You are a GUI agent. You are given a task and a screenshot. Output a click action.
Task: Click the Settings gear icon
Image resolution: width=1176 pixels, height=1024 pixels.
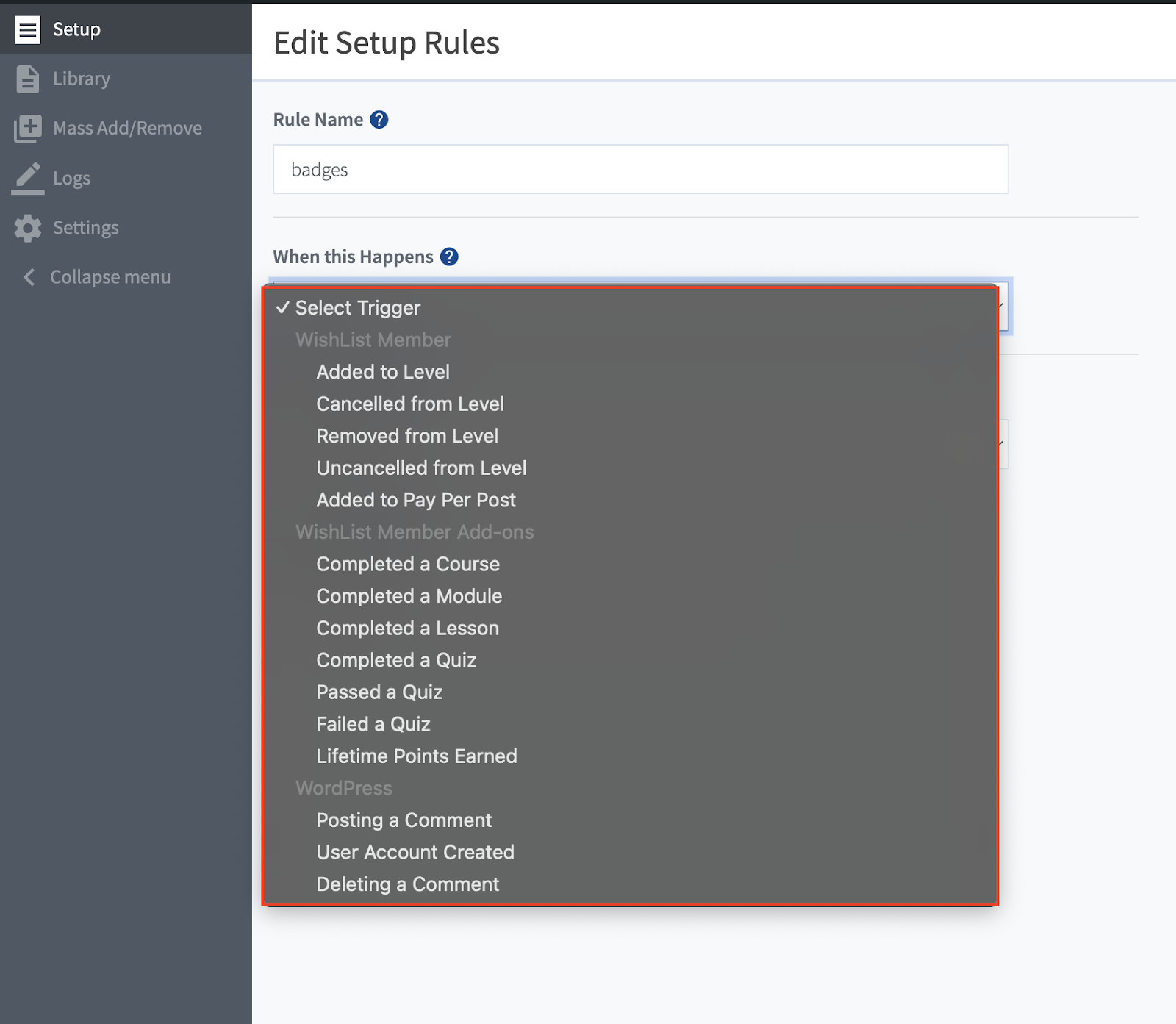point(28,228)
